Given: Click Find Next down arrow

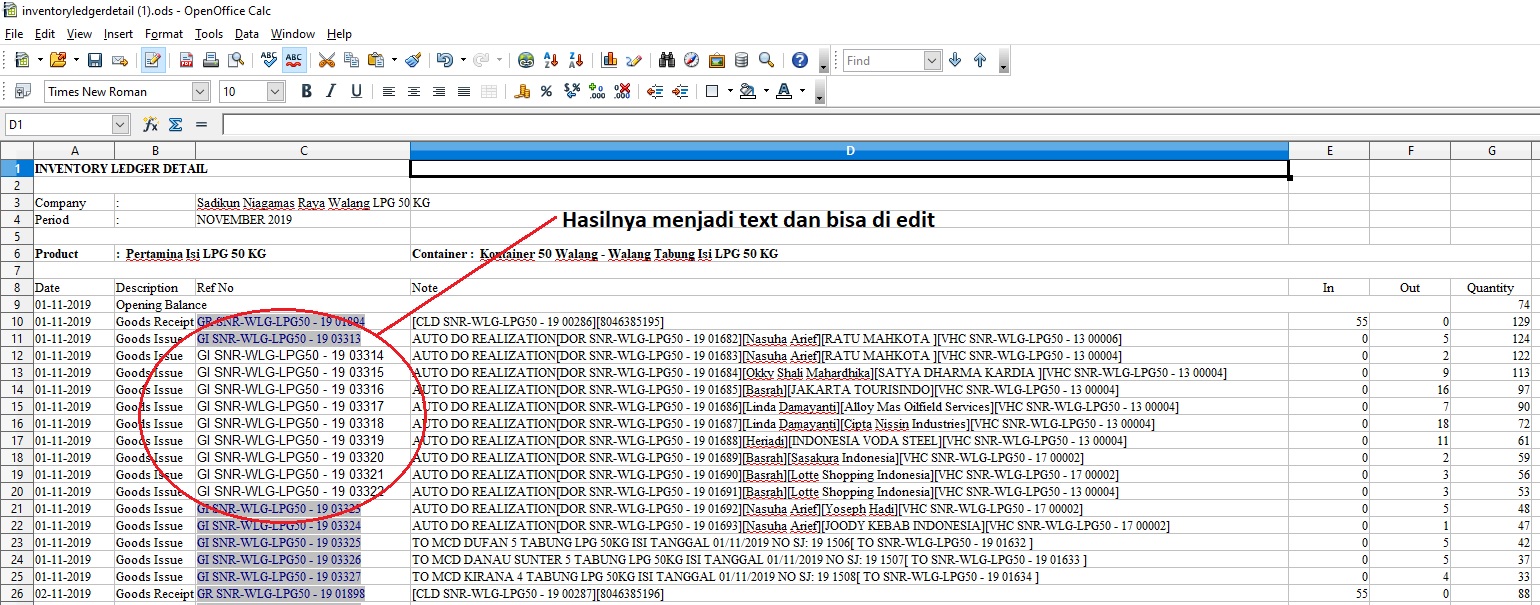Looking at the screenshot, I should [x=955, y=60].
